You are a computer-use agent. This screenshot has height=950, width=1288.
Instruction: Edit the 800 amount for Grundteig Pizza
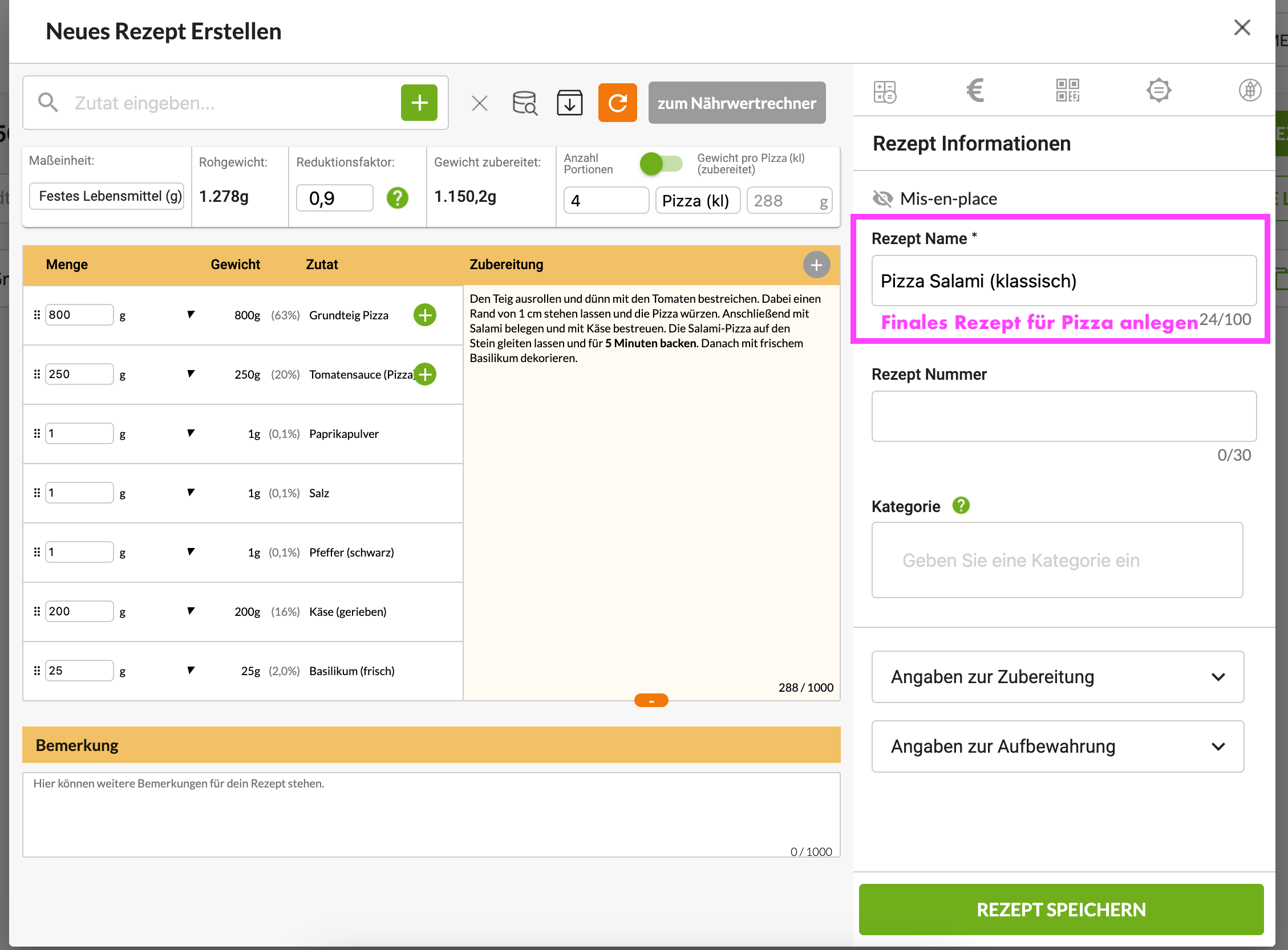[79, 315]
